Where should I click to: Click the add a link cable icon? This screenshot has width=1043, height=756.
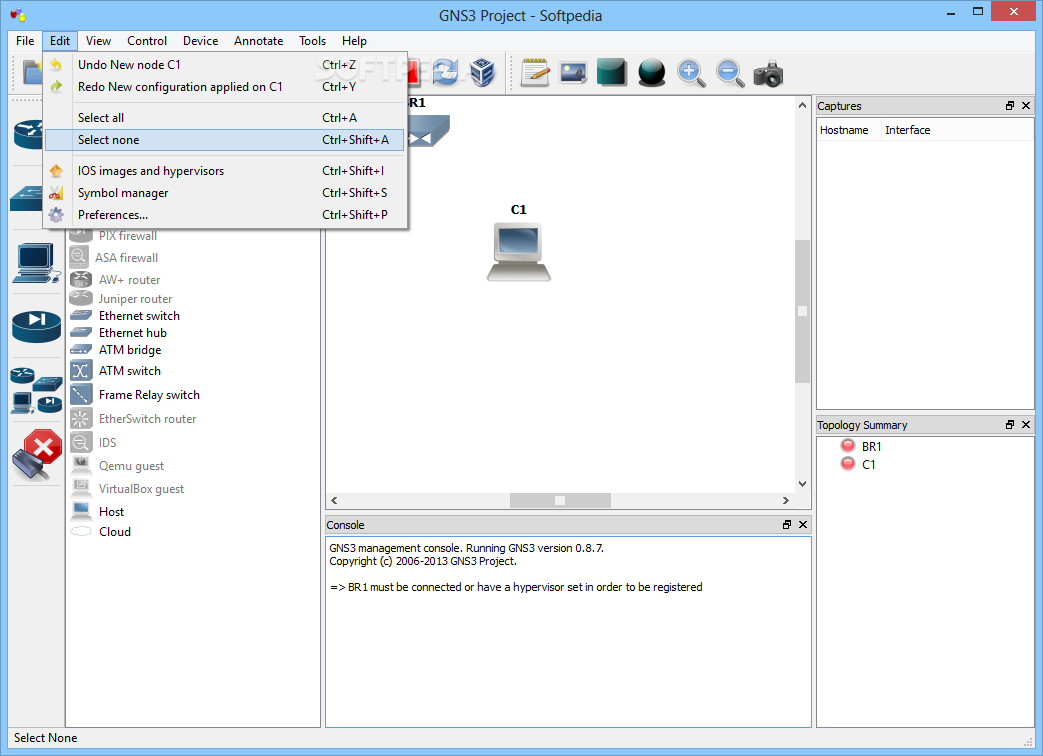coord(37,455)
